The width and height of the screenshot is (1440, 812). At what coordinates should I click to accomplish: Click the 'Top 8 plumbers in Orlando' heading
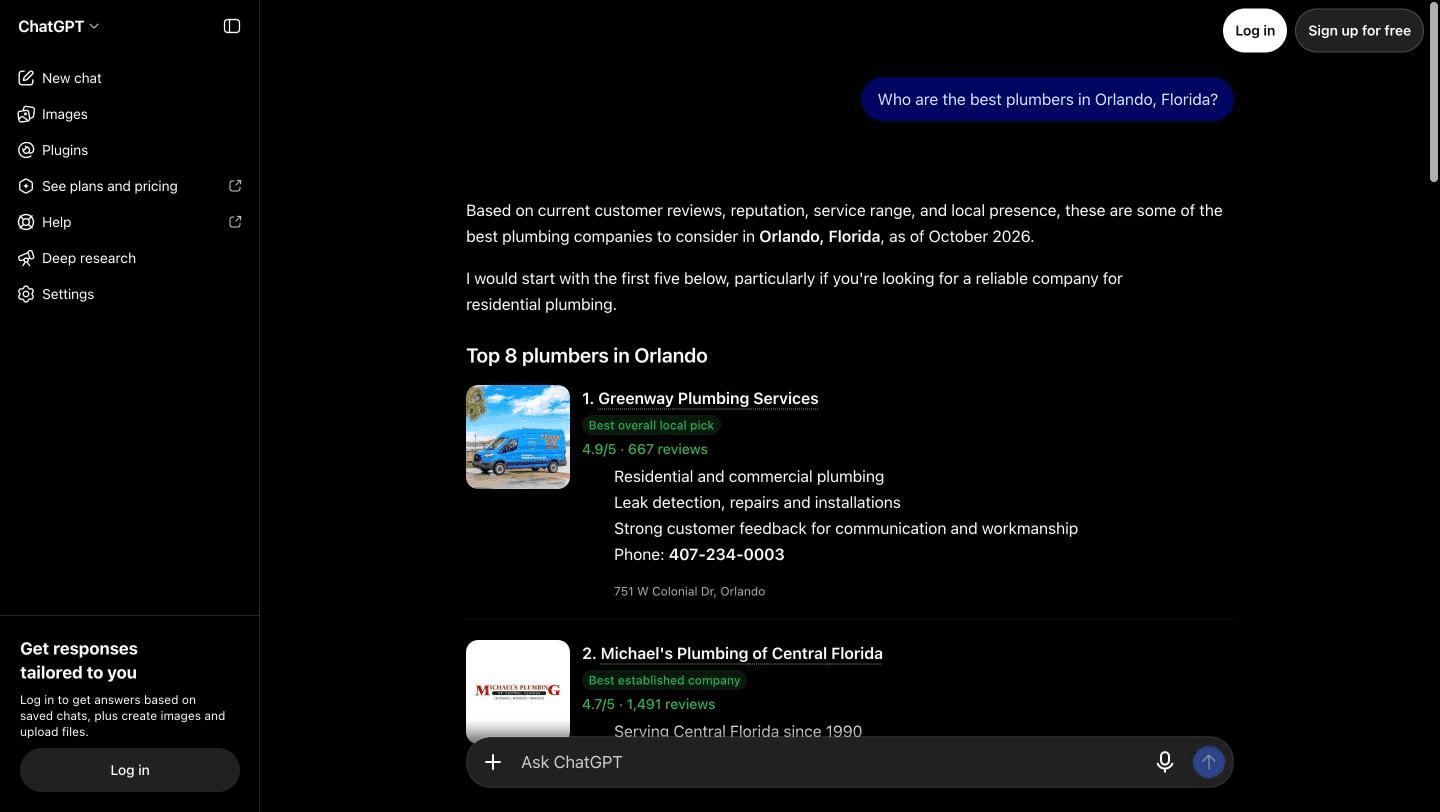click(x=587, y=356)
